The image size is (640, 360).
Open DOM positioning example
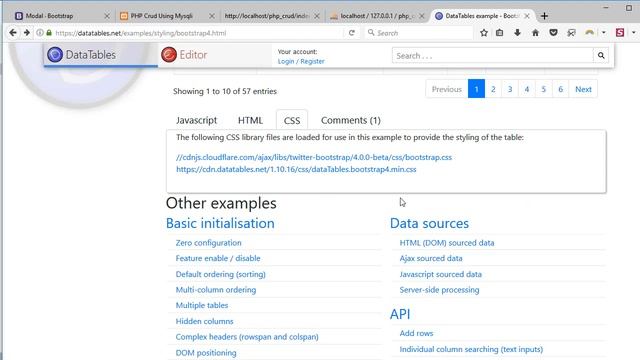click(x=206, y=353)
